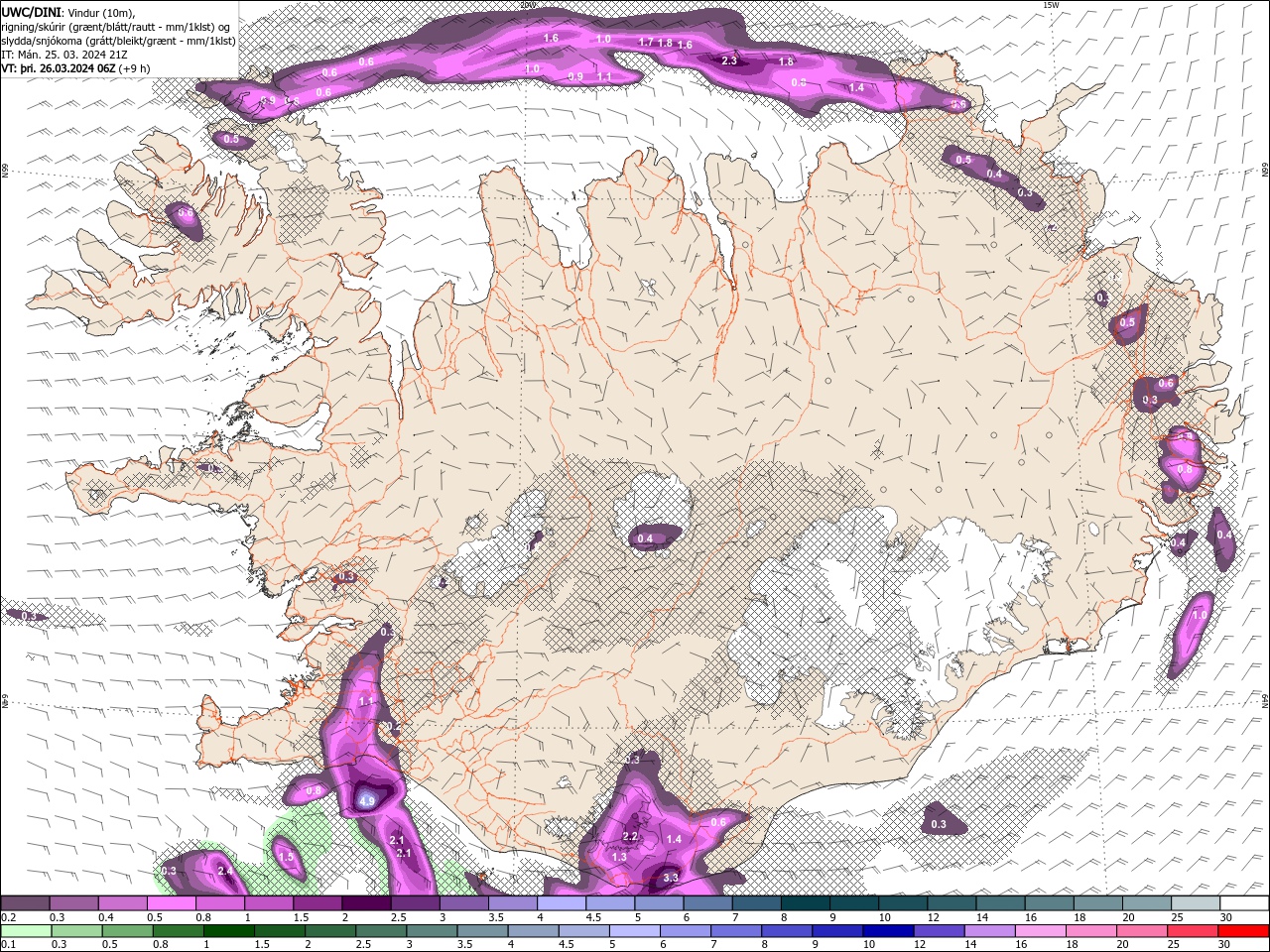The width and height of the screenshot is (1270, 952).
Task: Click the 1.3 precipitation value label
Action: [x=619, y=857]
